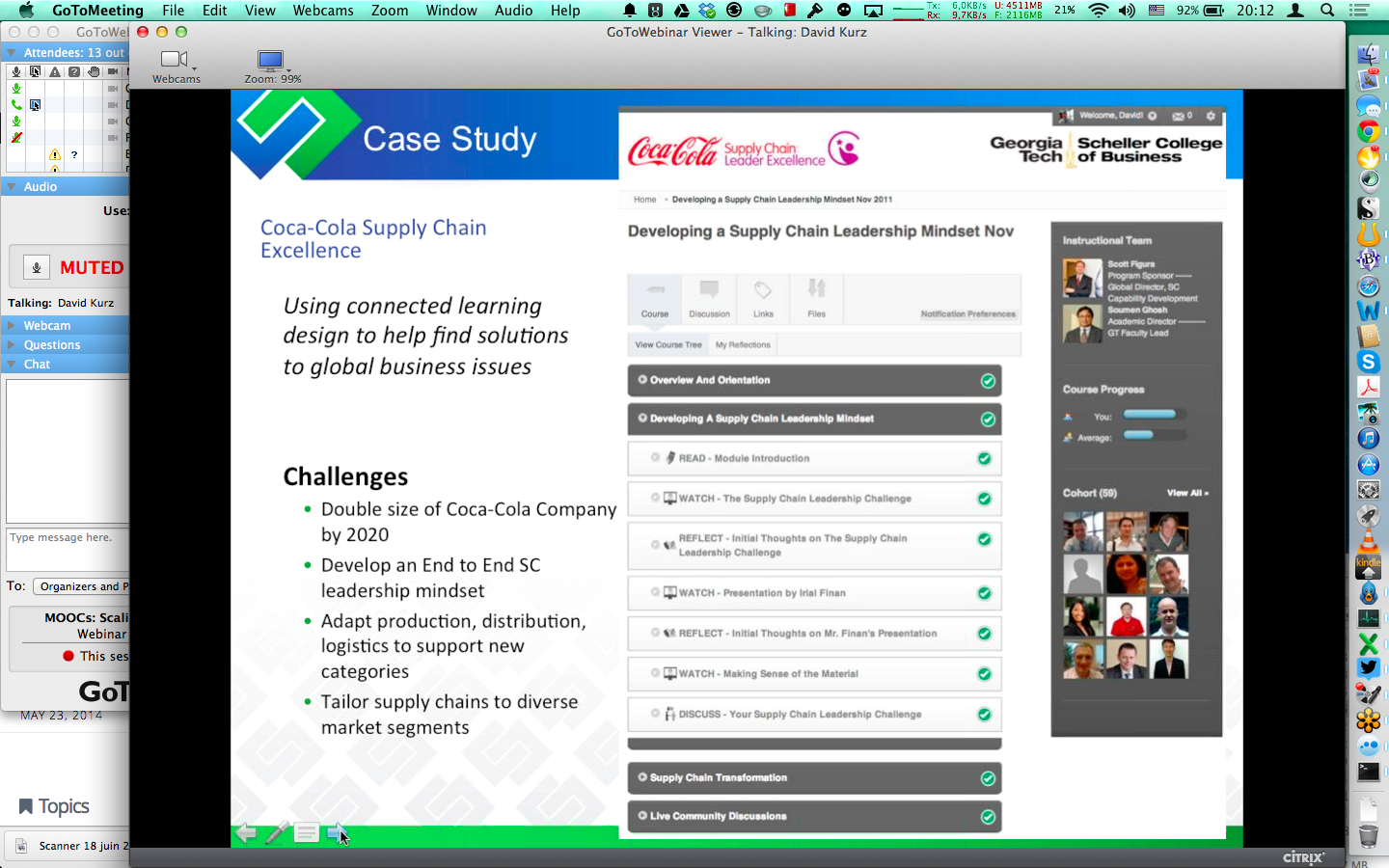Screen dimensions: 1389x868
Task: Open slide menu icon on presentation toolbar
Action: click(x=307, y=833)
